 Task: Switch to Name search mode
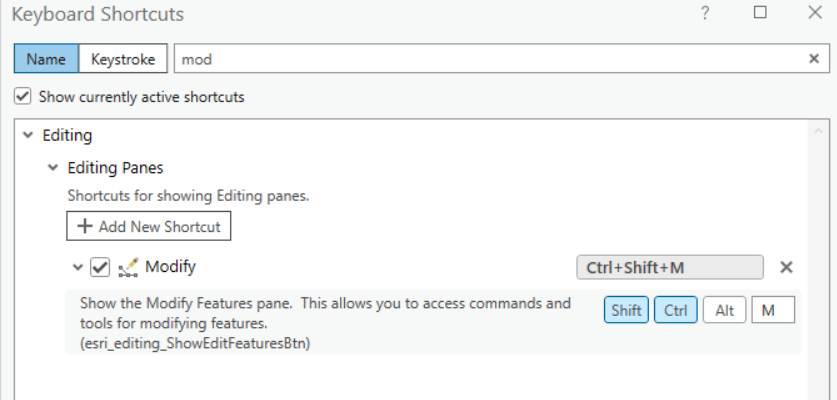coord(46,59)
